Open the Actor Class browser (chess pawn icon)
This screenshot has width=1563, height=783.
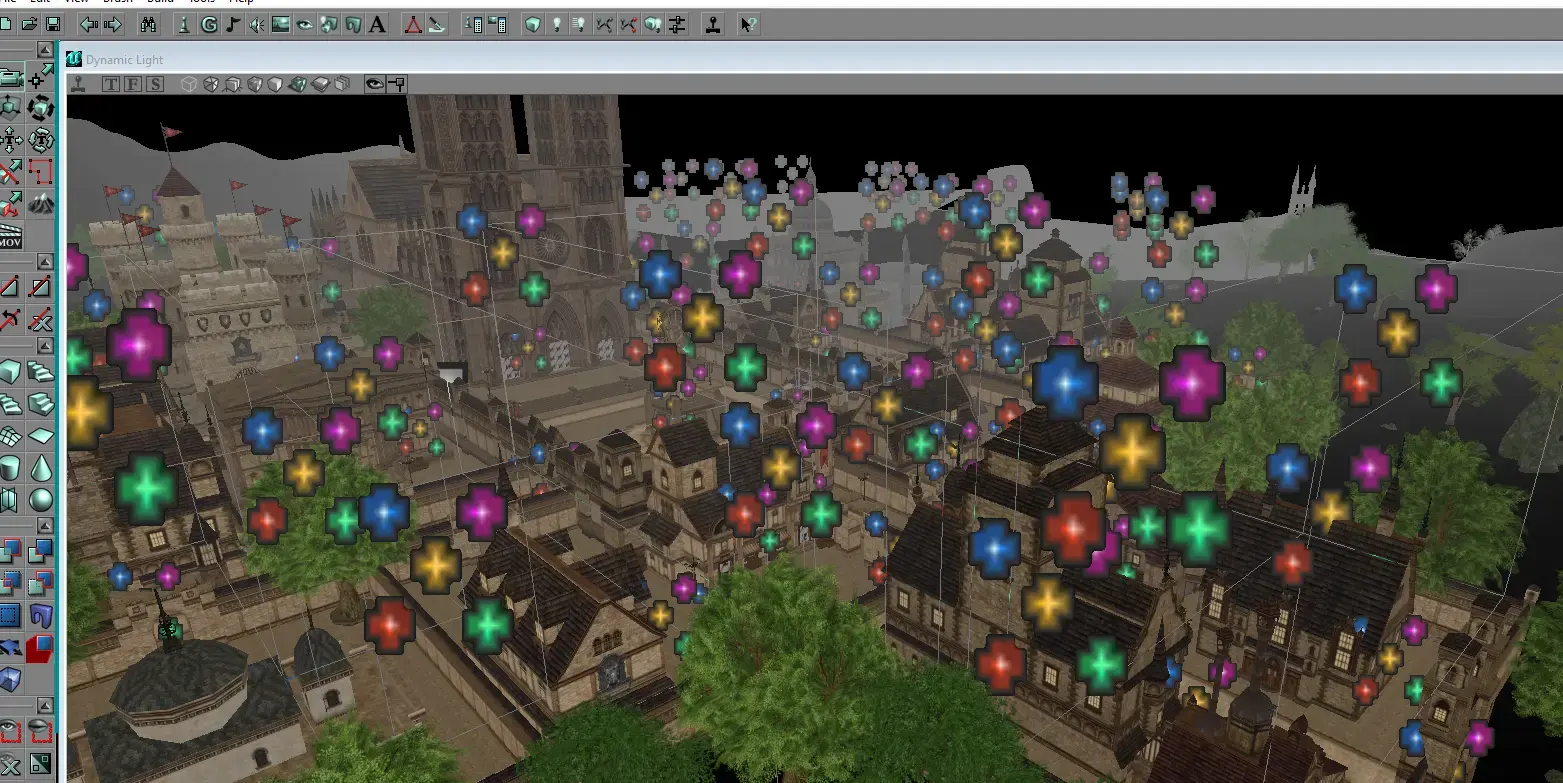186,24
